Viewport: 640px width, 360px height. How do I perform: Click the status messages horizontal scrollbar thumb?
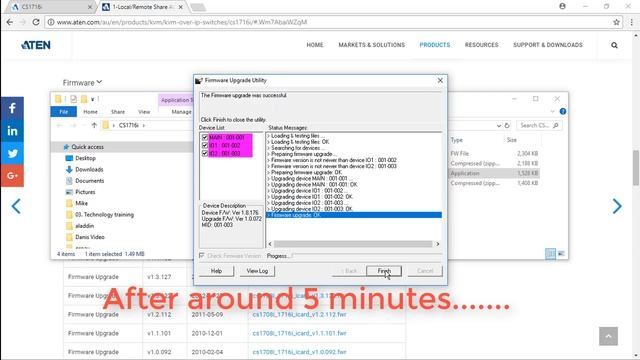353,244
